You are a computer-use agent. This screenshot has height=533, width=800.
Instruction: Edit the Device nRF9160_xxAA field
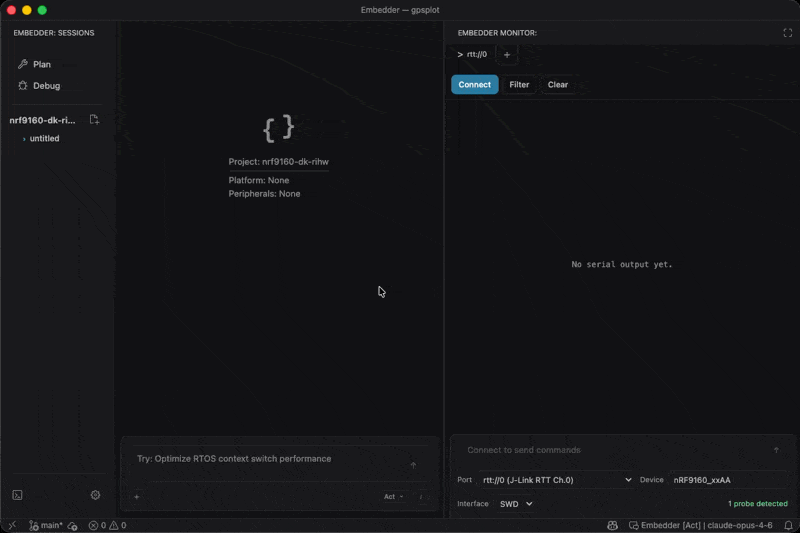point(729,480)
